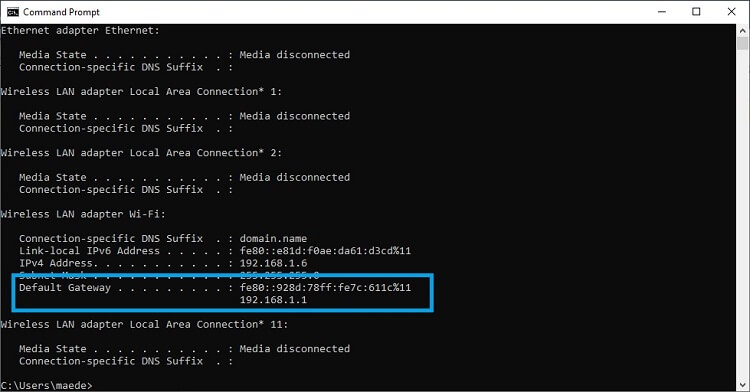The width and height of the screenshot is (750, 392).
Task: Click the scrollbar down arrow
Action: pyautogui.click(x=742, y=385)
